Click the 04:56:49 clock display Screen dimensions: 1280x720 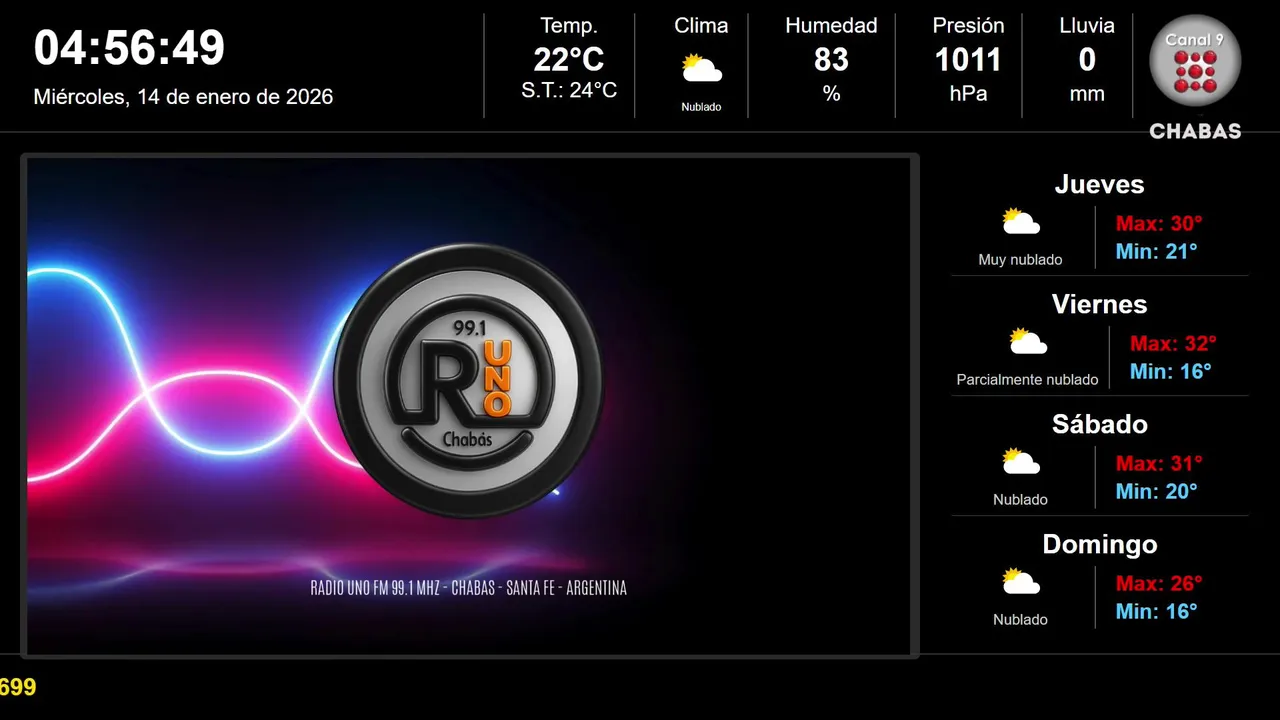(x=130, y=48)
